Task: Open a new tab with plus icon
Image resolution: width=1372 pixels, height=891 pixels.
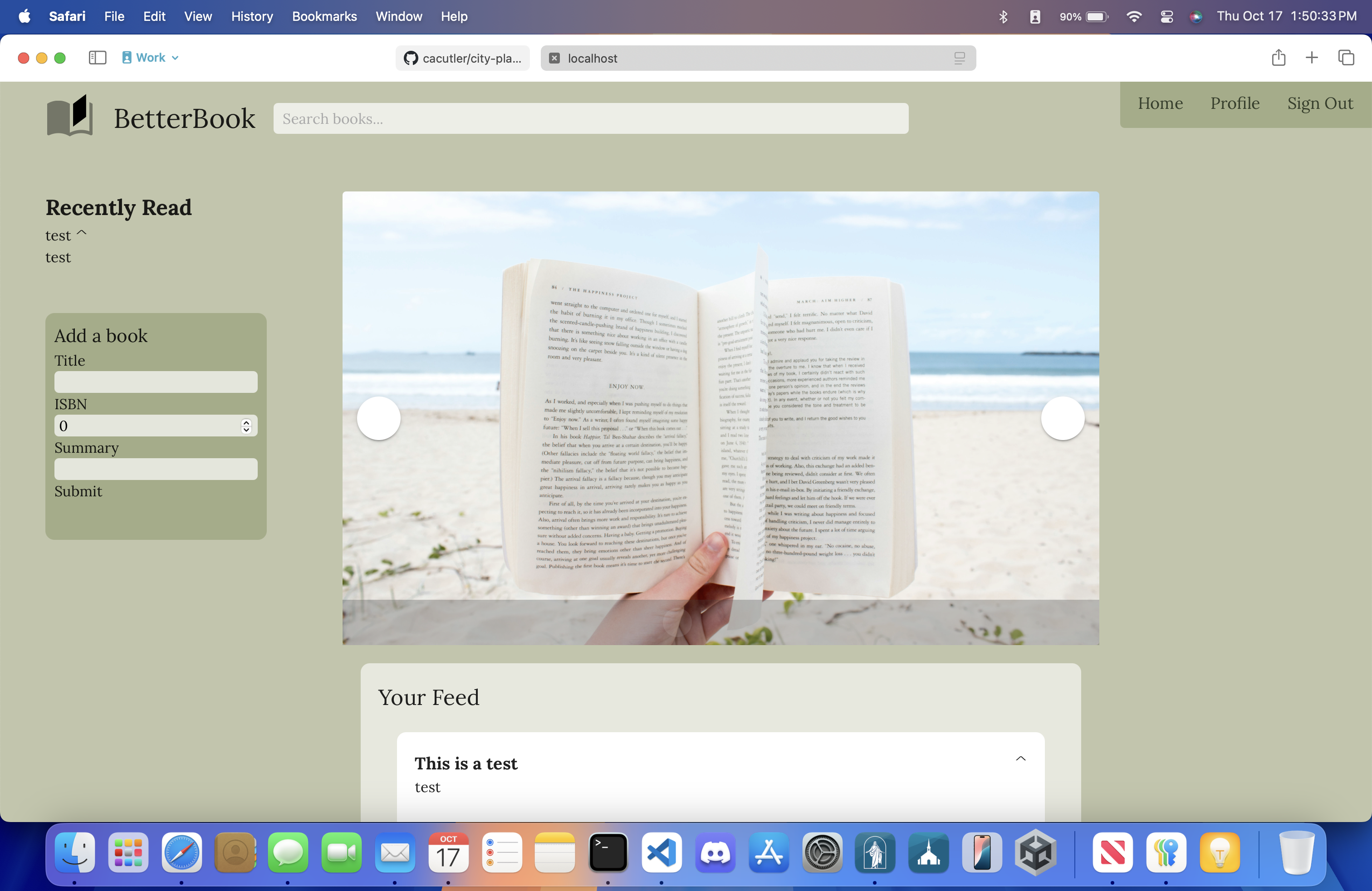Action: click(x=1312, y=58)
